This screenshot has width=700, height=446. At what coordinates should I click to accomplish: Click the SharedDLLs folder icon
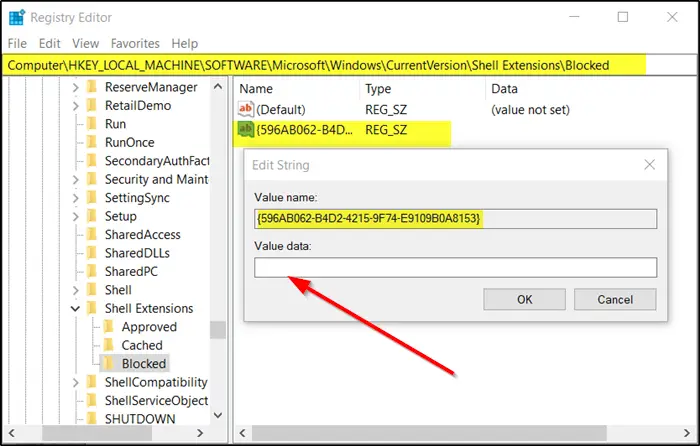(92, 253)
